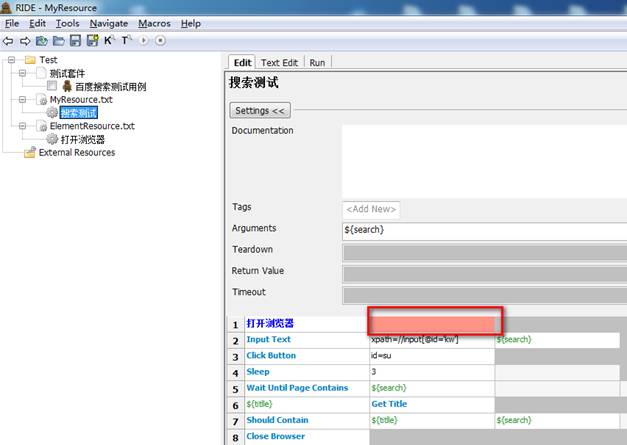This screenshot has width=627, height=445.
Task: Click the Go Forward arrow icon
Action: pos(25,41)
